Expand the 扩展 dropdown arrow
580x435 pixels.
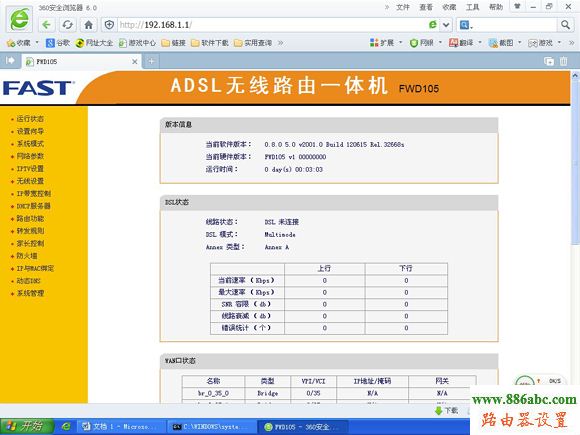coord(401,43)
